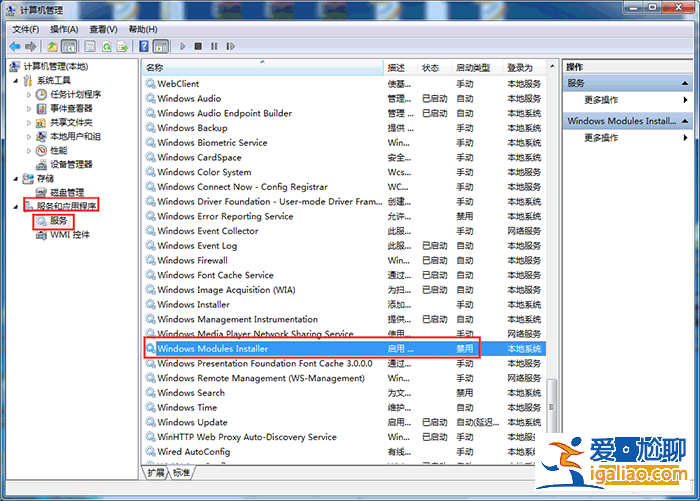700x501 pixels.
Task: Click the Refresh toolbar icon
Action: click(x=107, y=46)
